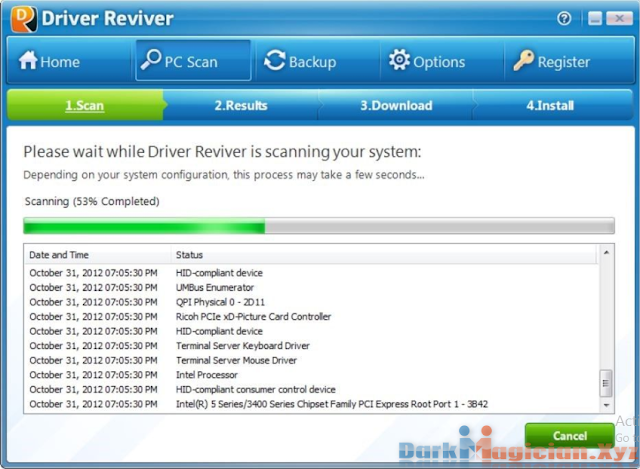Select QPI Physical 0 - 2D11 entry
This screenshot has height=469, width=640.
pos(311,302)
